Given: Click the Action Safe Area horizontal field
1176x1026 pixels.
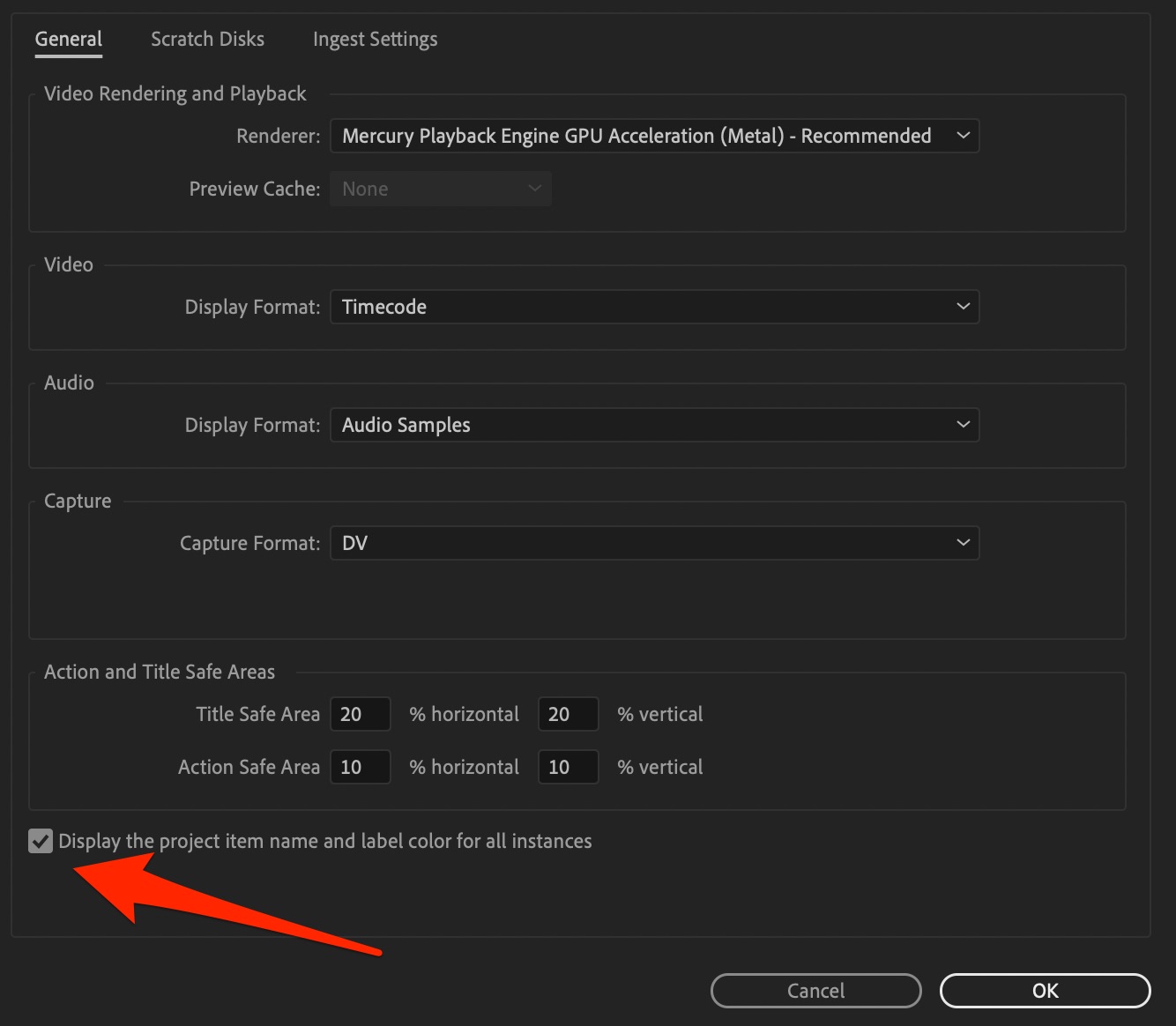Looking at the screenshot, I should pyautogui.click(x=360, y=767).
